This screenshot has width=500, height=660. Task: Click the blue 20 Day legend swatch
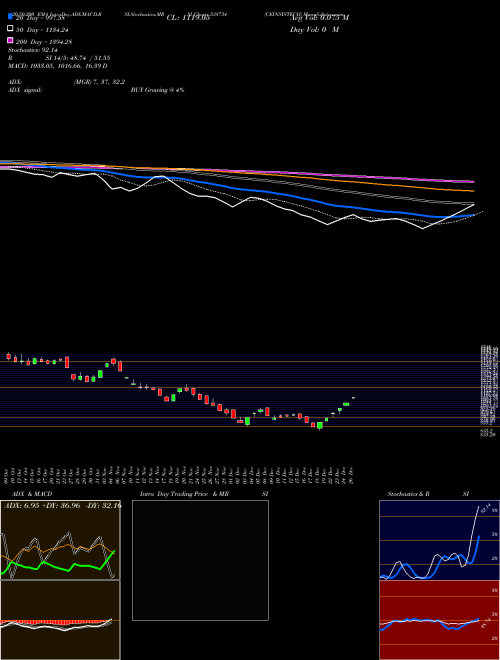pos(10,17)
